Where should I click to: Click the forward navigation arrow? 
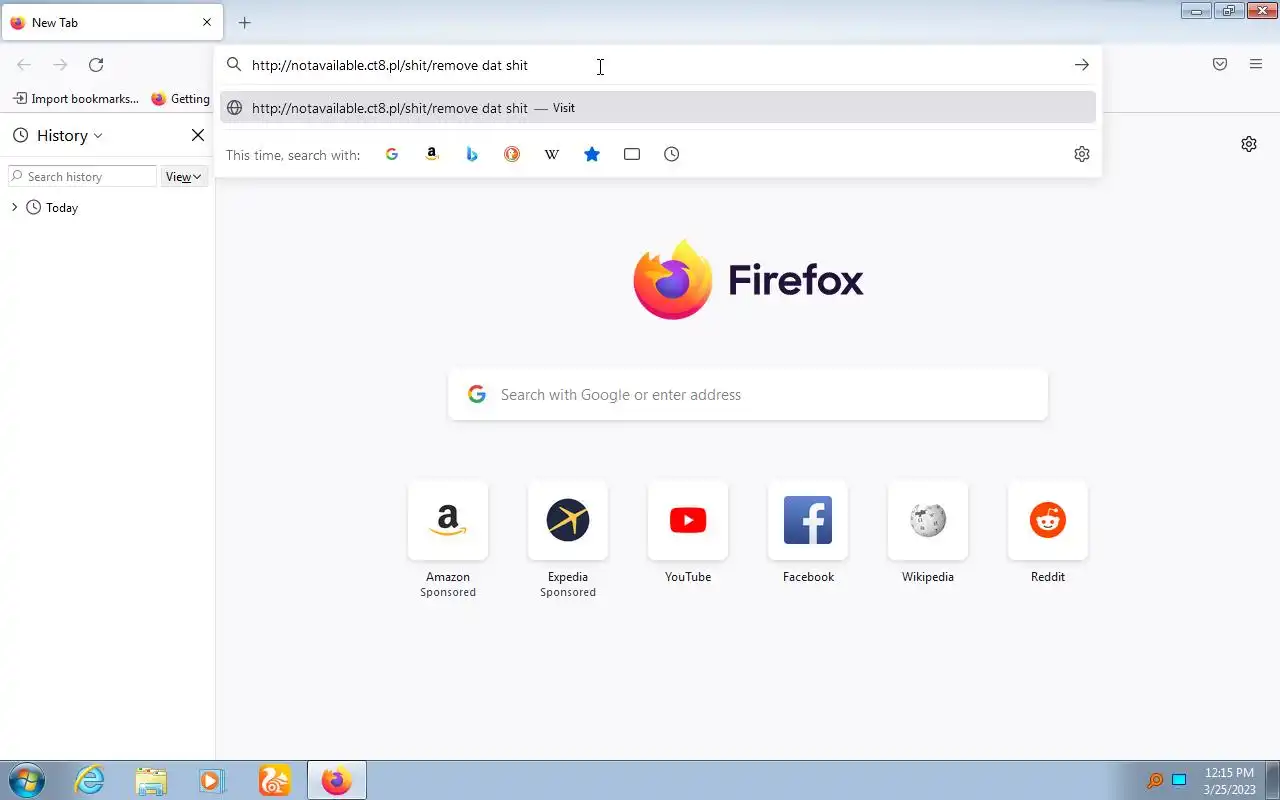pyautogui.click(x=60, y=65)
